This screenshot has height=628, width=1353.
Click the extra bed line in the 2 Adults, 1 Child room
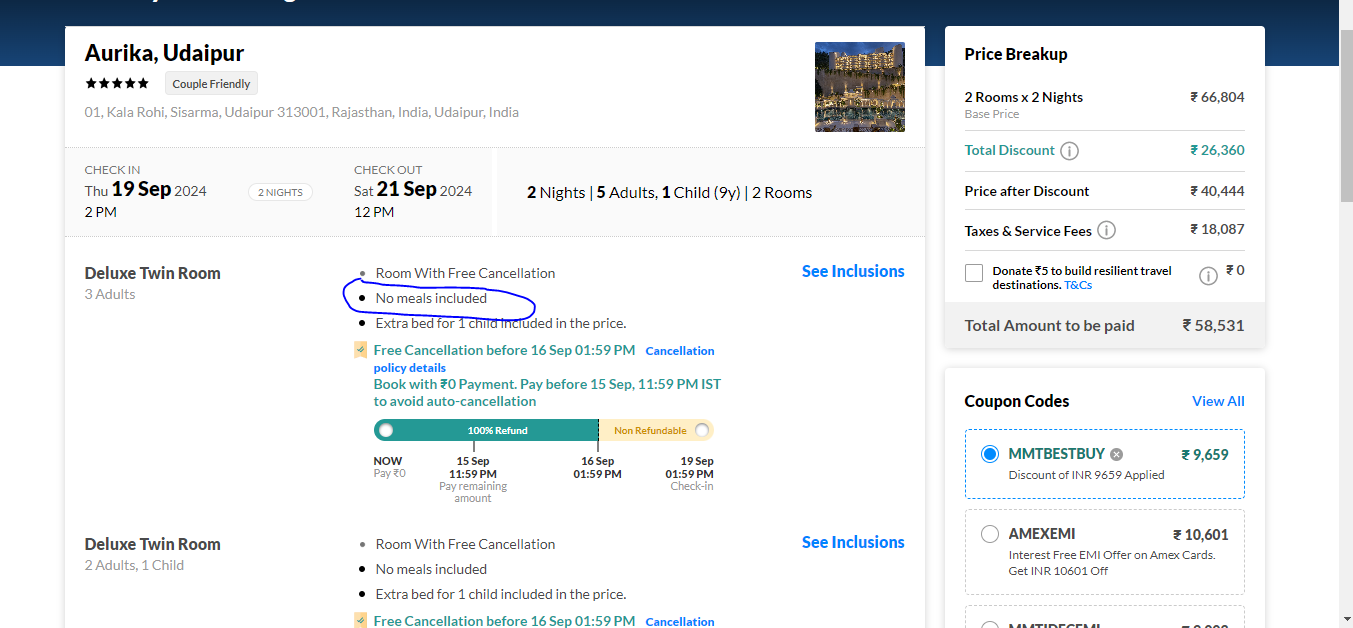tap(501, 594)
